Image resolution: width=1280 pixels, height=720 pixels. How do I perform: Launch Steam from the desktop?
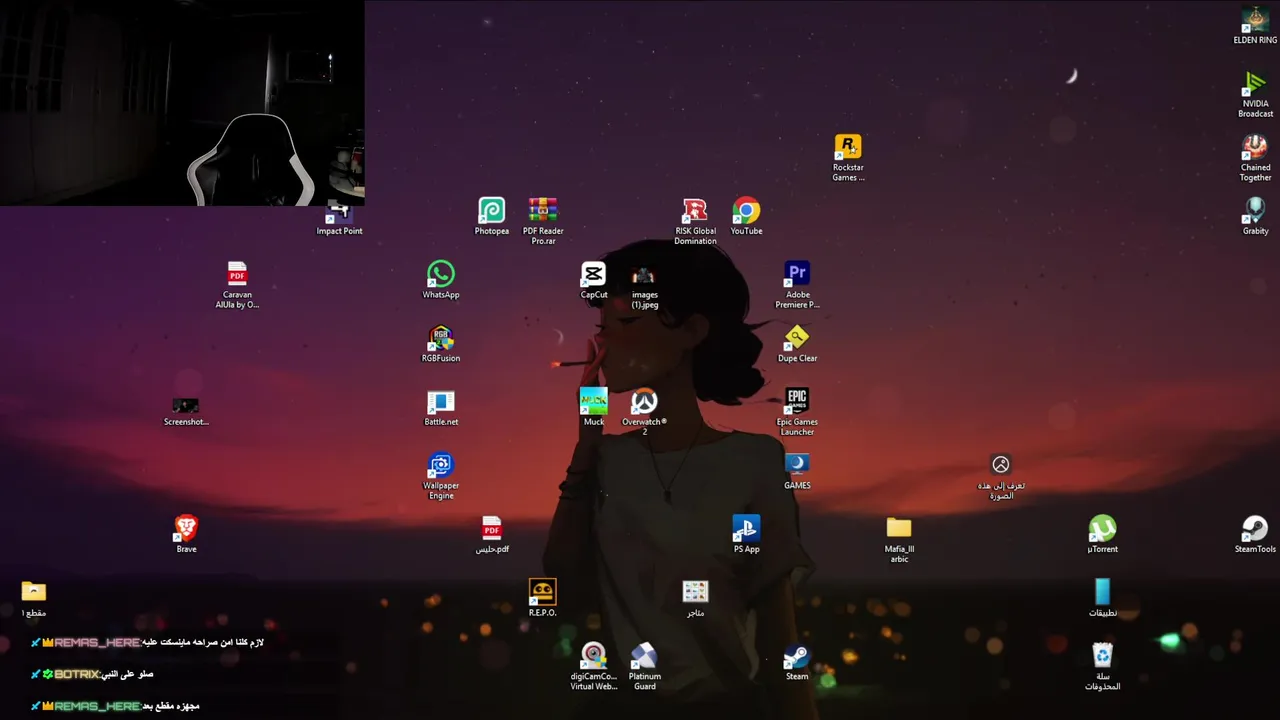coord(797,662)
